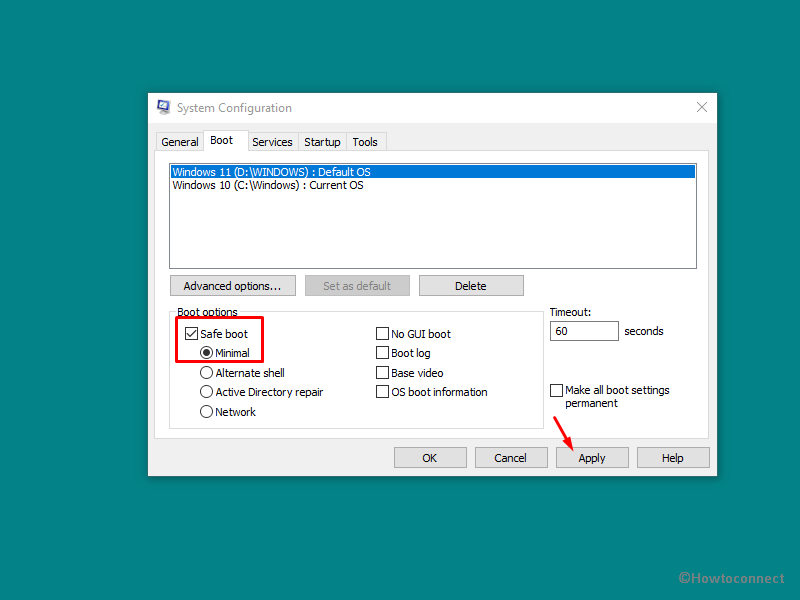
Task: Click the Timeout seconds input field
Action: 584,331
